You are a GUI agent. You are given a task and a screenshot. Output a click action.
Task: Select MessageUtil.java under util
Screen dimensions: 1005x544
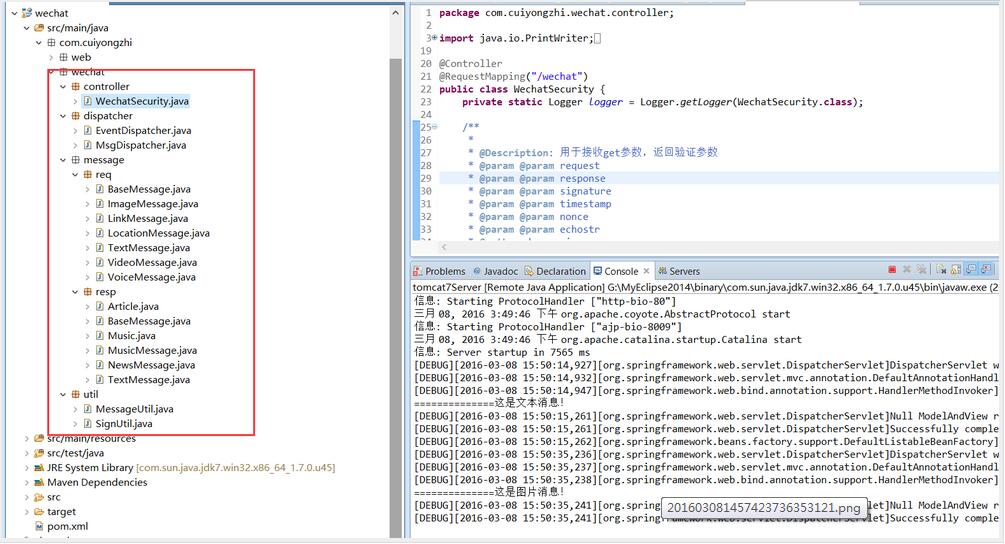134,409
